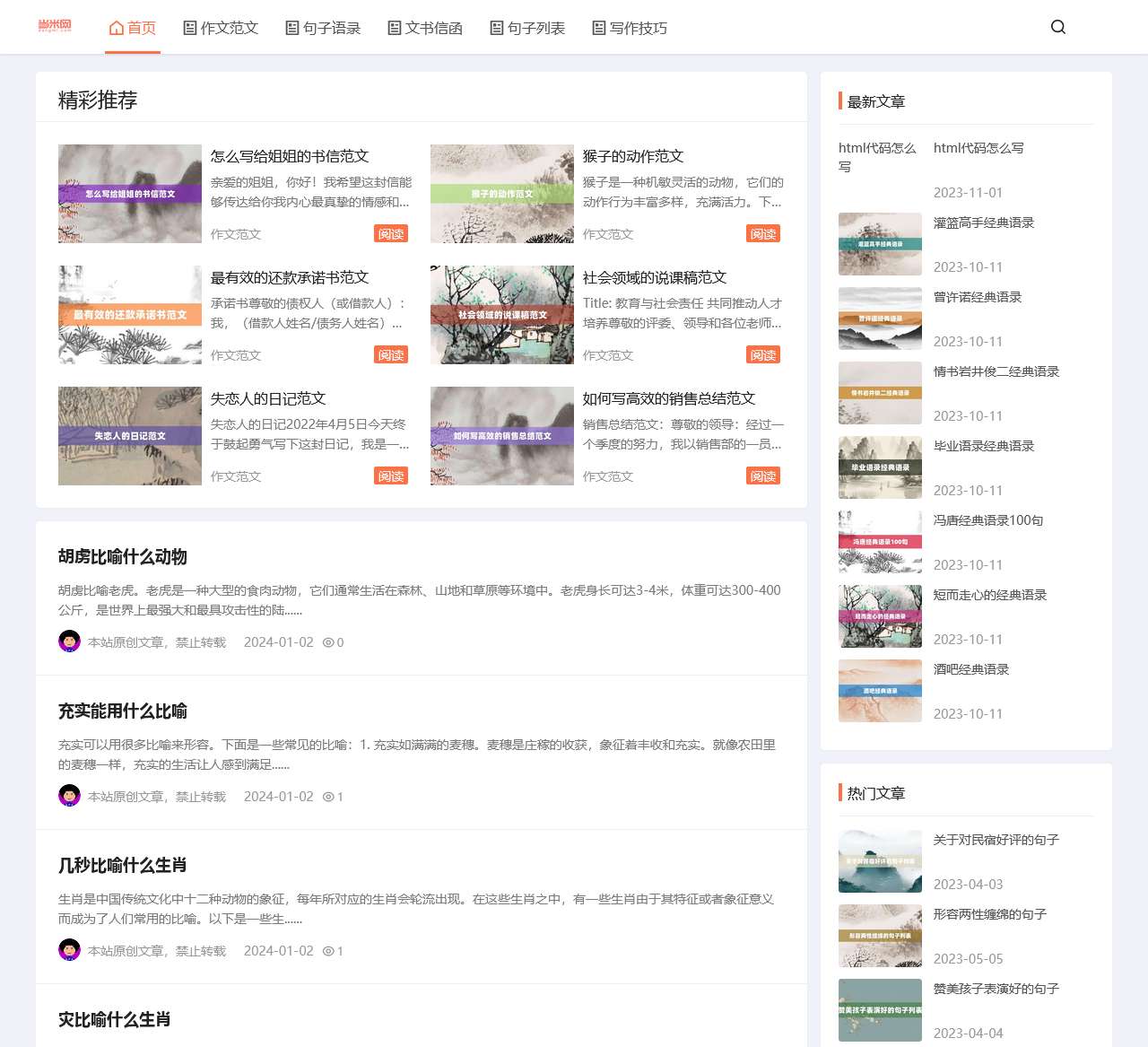Click 阅读 button for 社会领域的说课稿范文
The image size is (1148, 1047).
[x=763, y=354]
